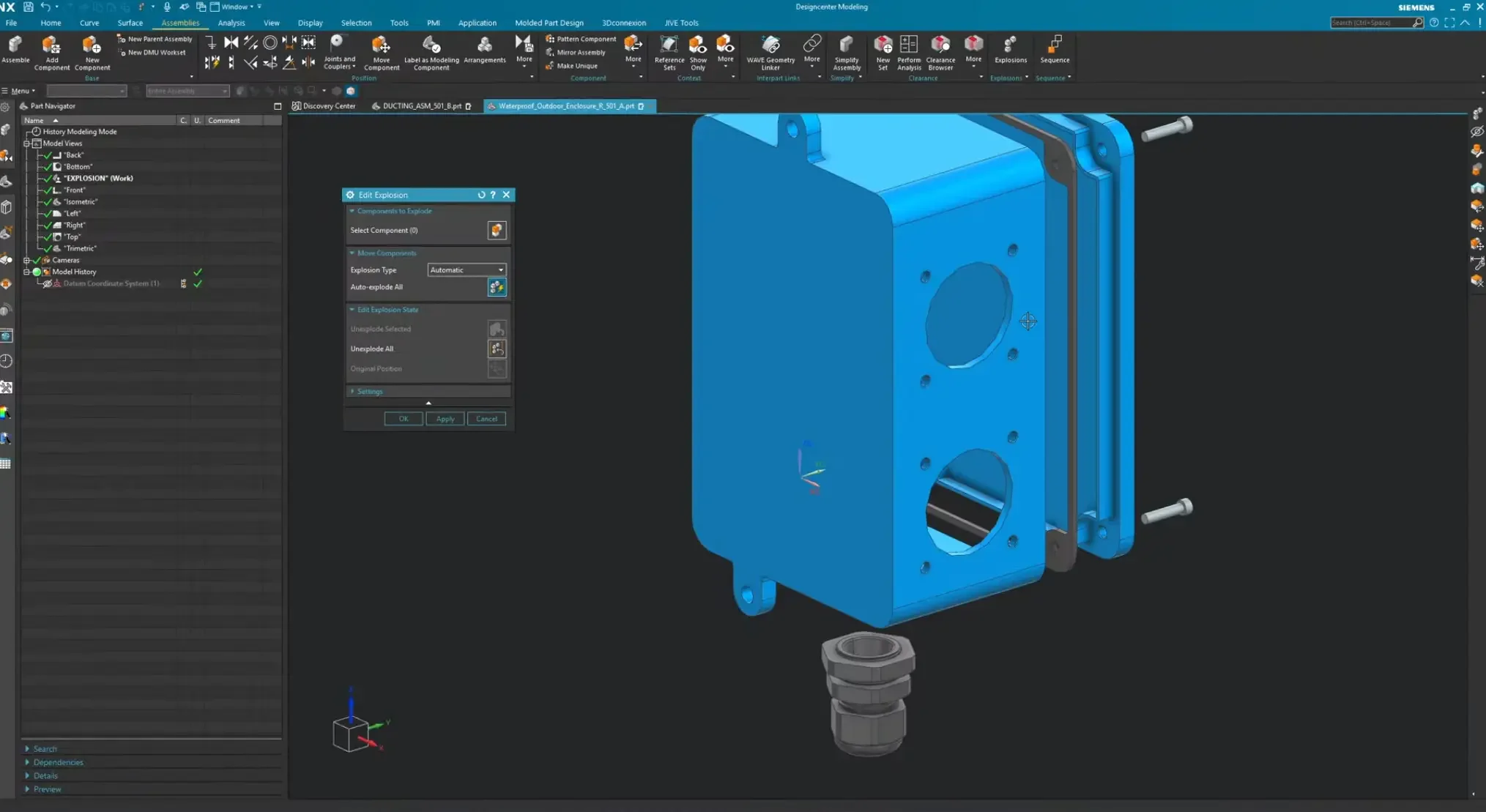Screen dimensions: 1486x812
Task: Click Label as Modeling Component
Action: click(431, 52)
